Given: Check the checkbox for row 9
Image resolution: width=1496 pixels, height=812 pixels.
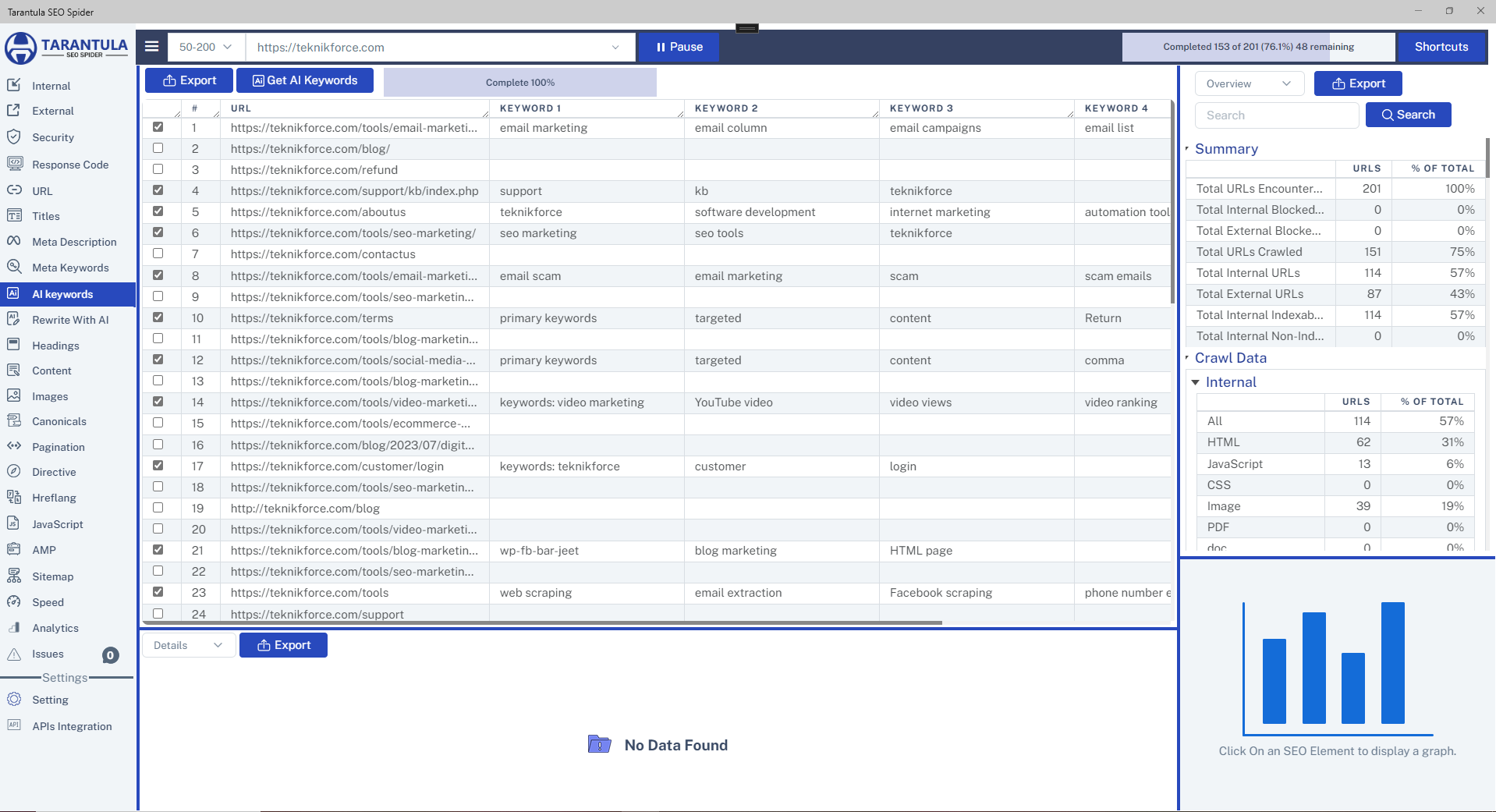Looking at the screenshot, I should [158, 296].
